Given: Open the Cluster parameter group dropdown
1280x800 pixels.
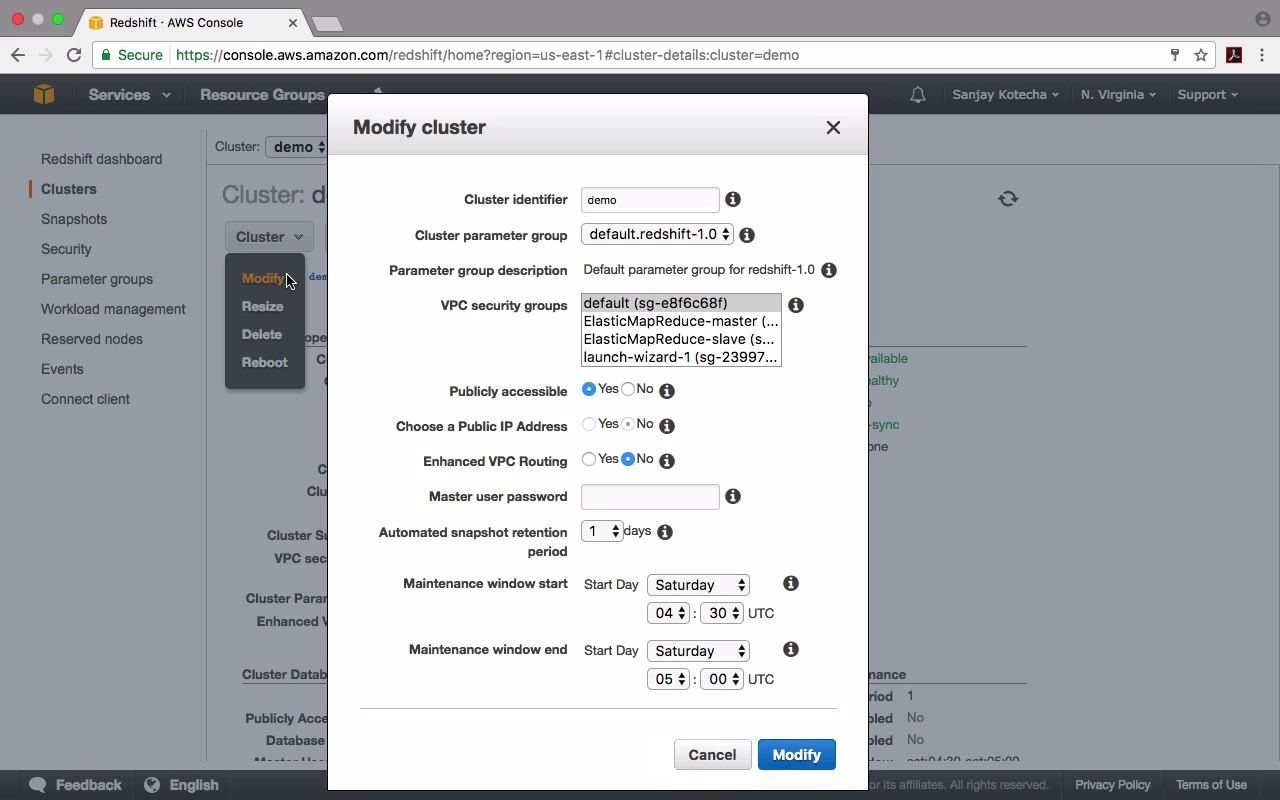Looking at the screenshot, I should click(657, 234).
